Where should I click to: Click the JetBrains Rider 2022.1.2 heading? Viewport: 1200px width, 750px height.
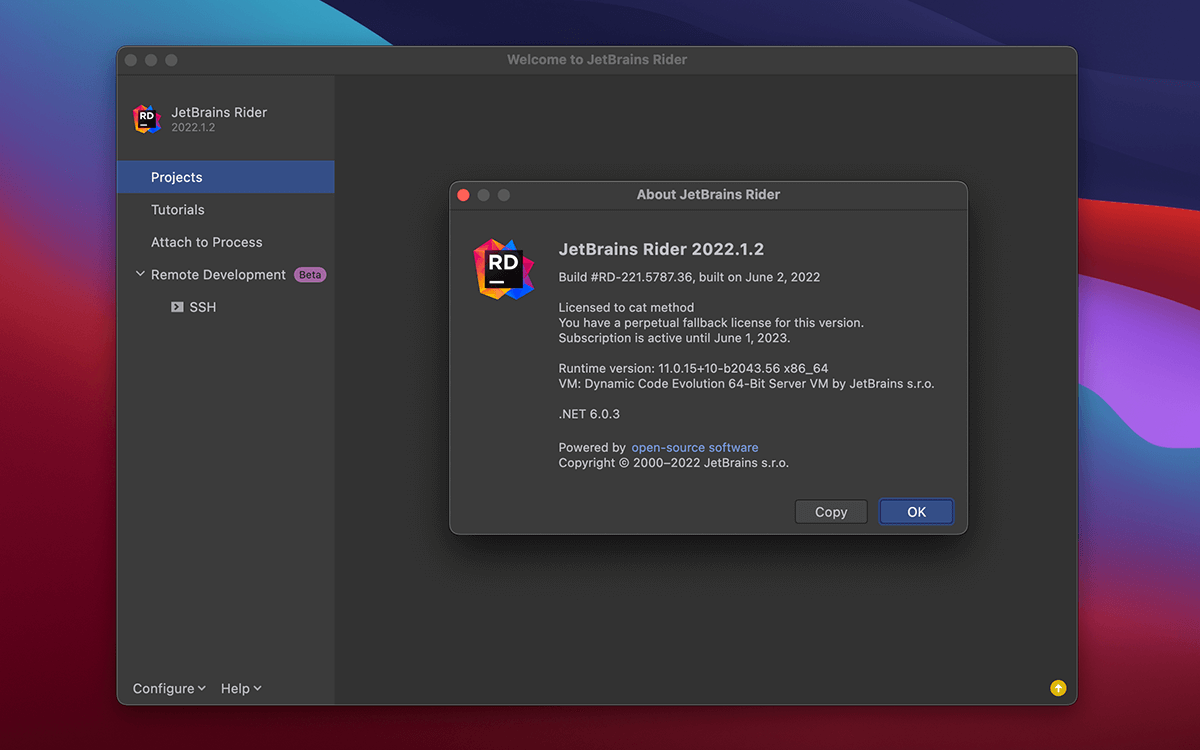click(661, 250)
